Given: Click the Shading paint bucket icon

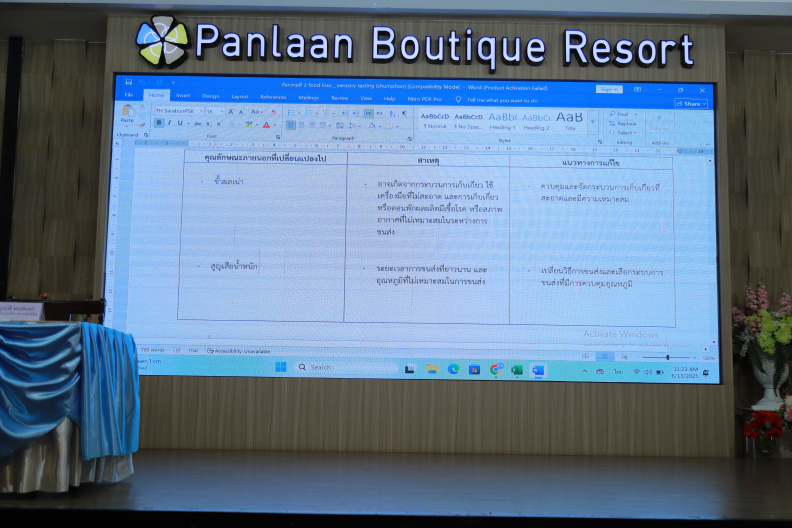Looking at the screenshot, I should [x=372, y=126].
